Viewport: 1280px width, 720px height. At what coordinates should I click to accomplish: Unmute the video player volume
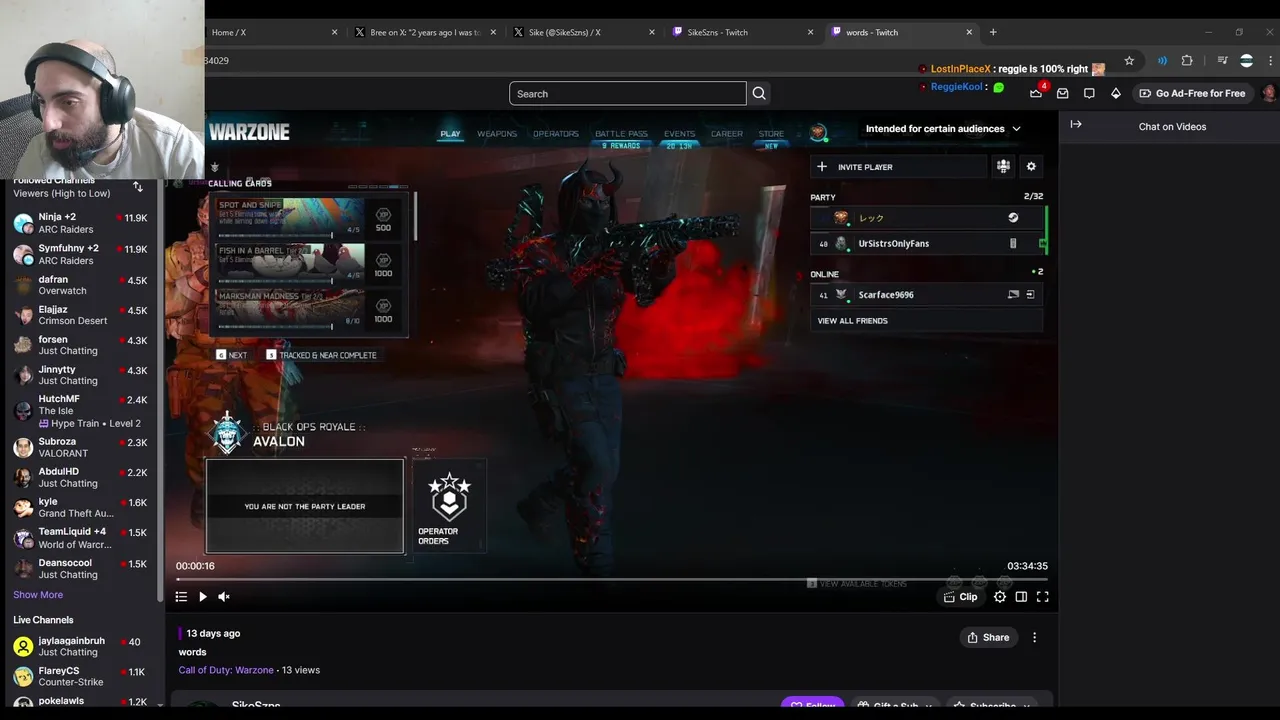[x=224, y=597]
